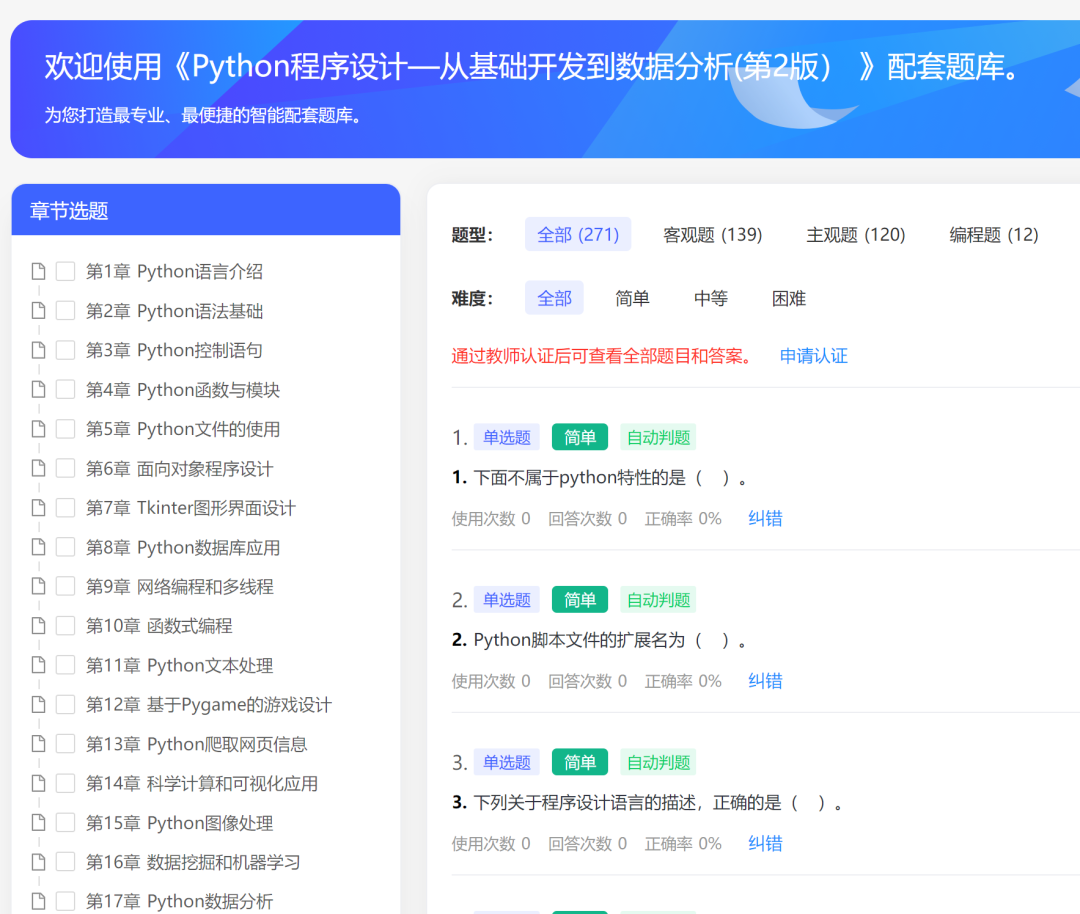
Task: Click chapter title 第16章 数据挖掘和机器学习
Action: click(192, 862)
